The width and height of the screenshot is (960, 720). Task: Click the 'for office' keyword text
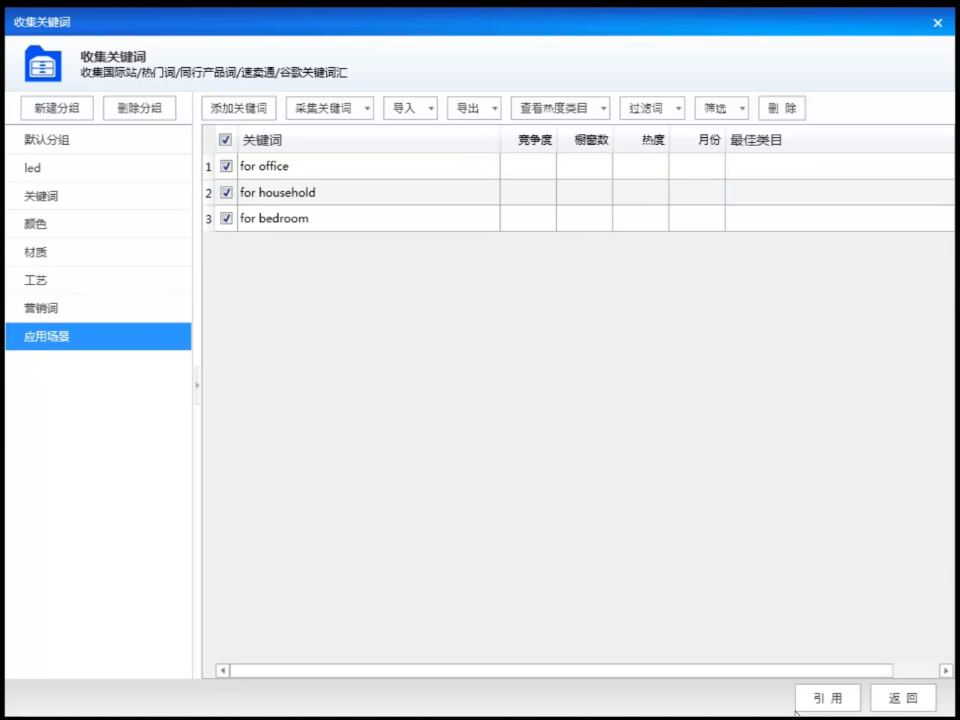click(264, 166)
